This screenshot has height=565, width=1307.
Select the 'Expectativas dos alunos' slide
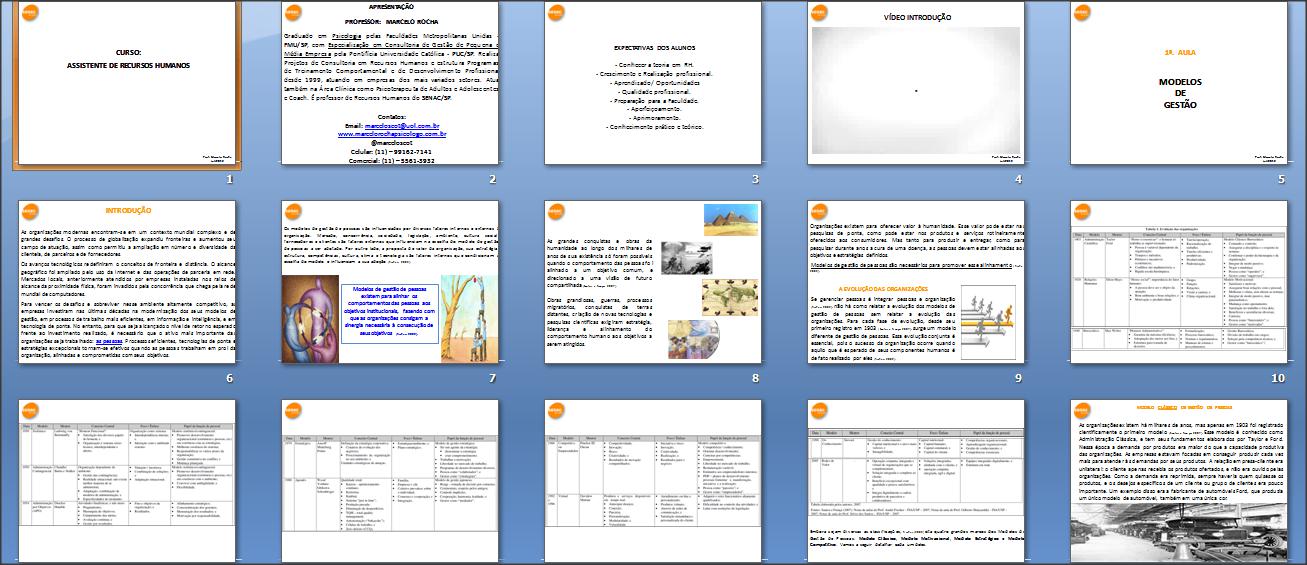[653, 82]
